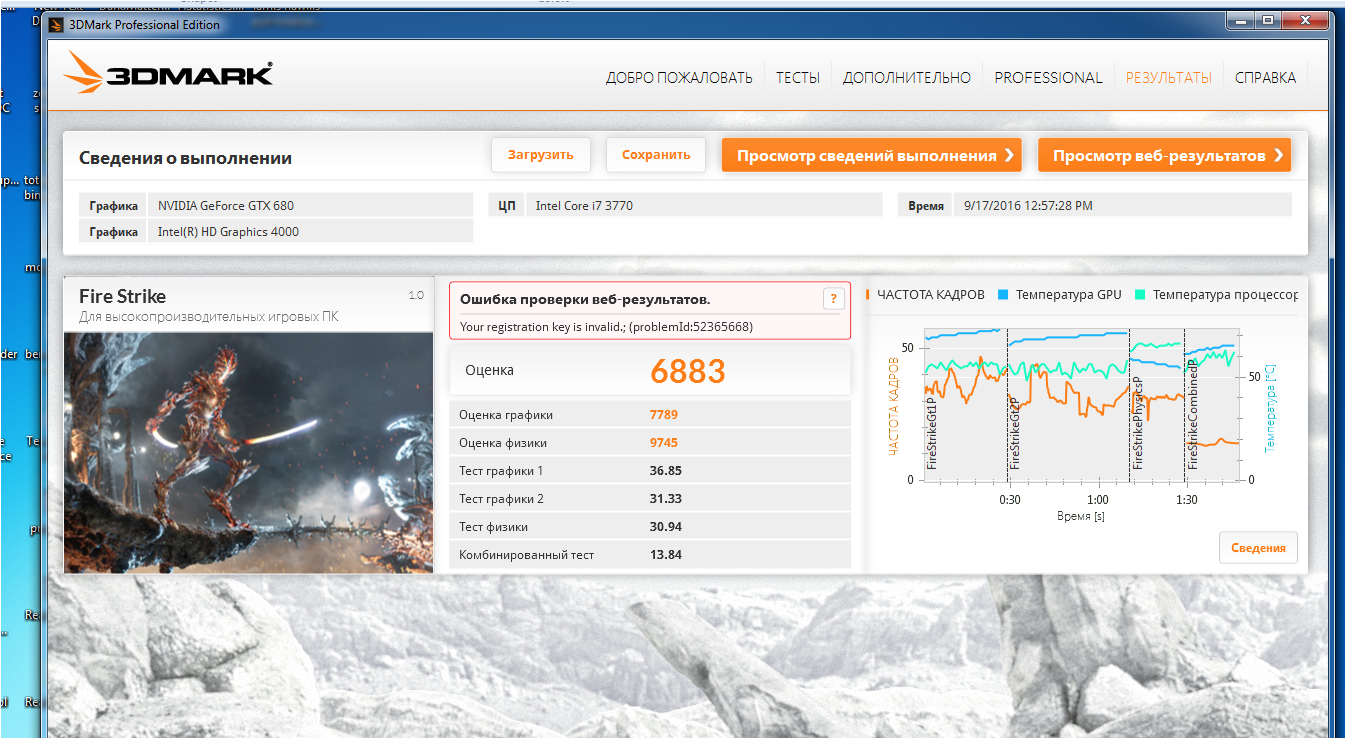Viewport: 1348px width, 738px height.
Task: Open the СПРАВКА help tab
Action: click(1265, 78)
